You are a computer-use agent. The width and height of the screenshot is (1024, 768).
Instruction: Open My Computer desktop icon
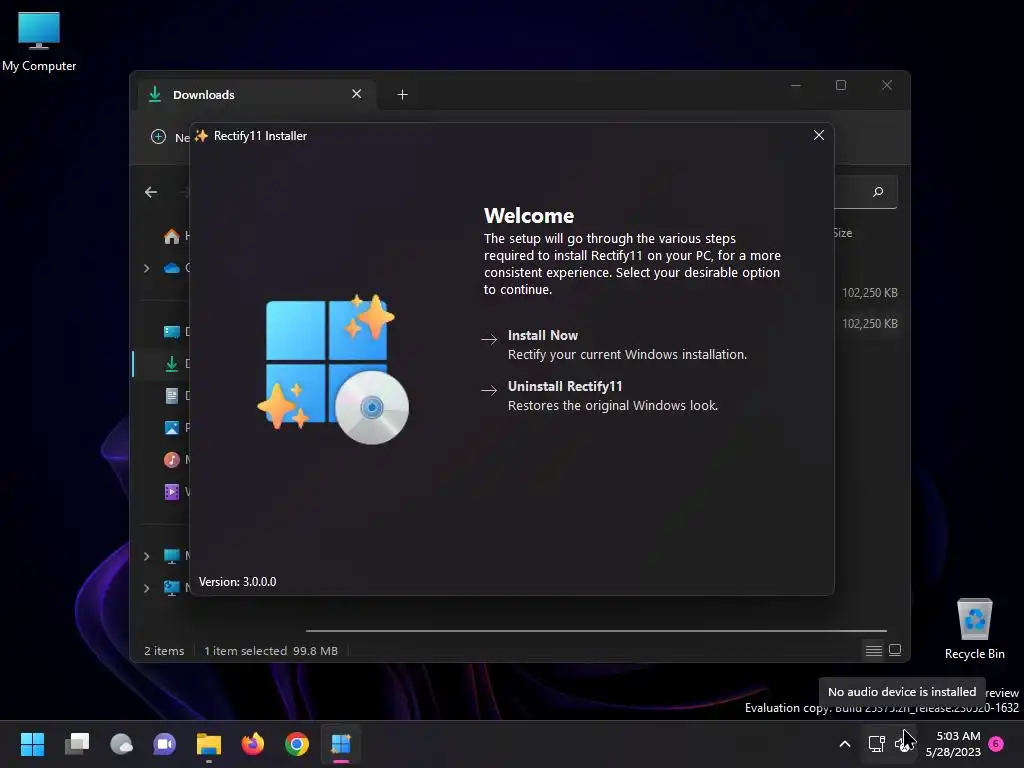(x=39, y=41)
